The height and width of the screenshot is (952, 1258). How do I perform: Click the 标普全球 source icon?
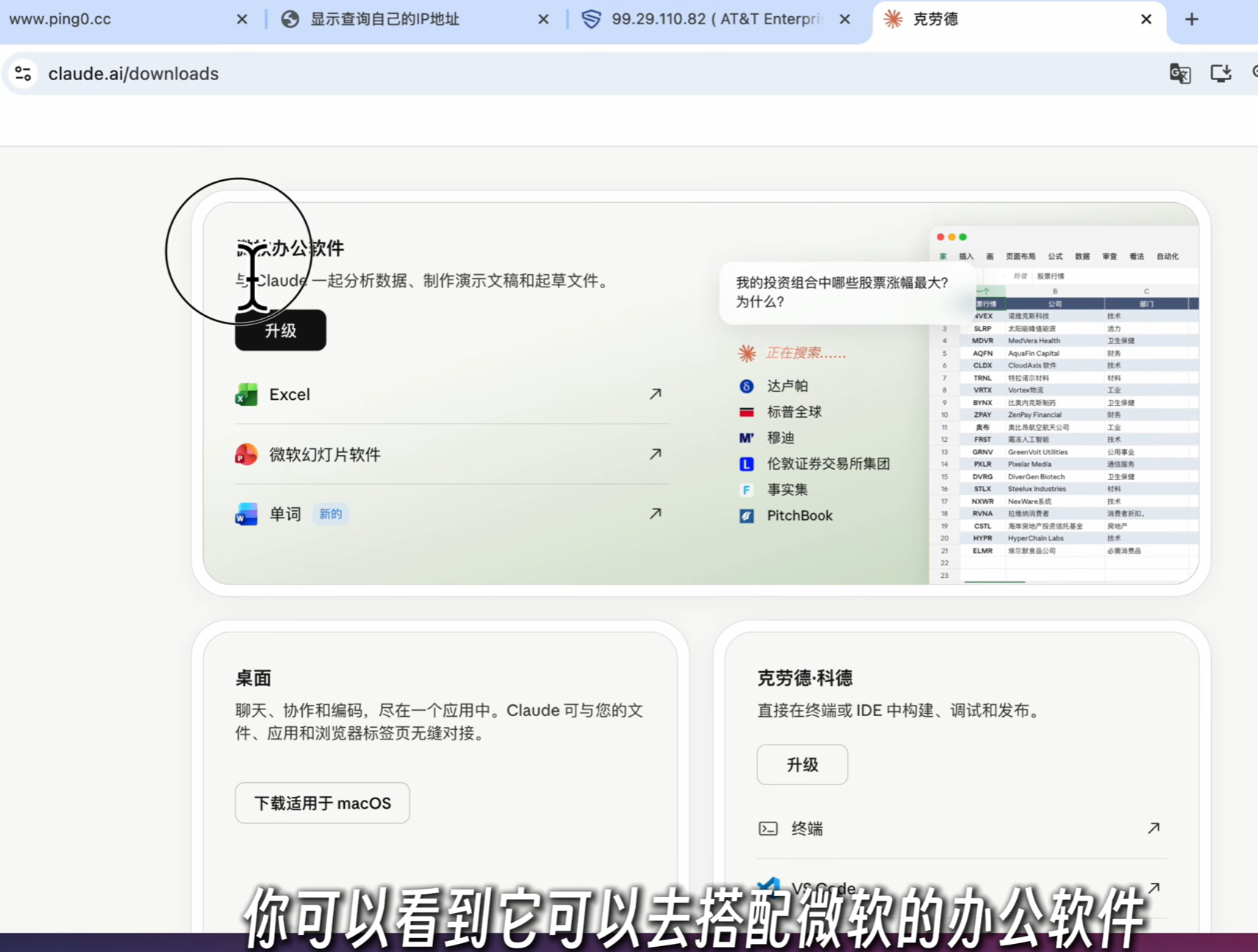pos(746,412)
